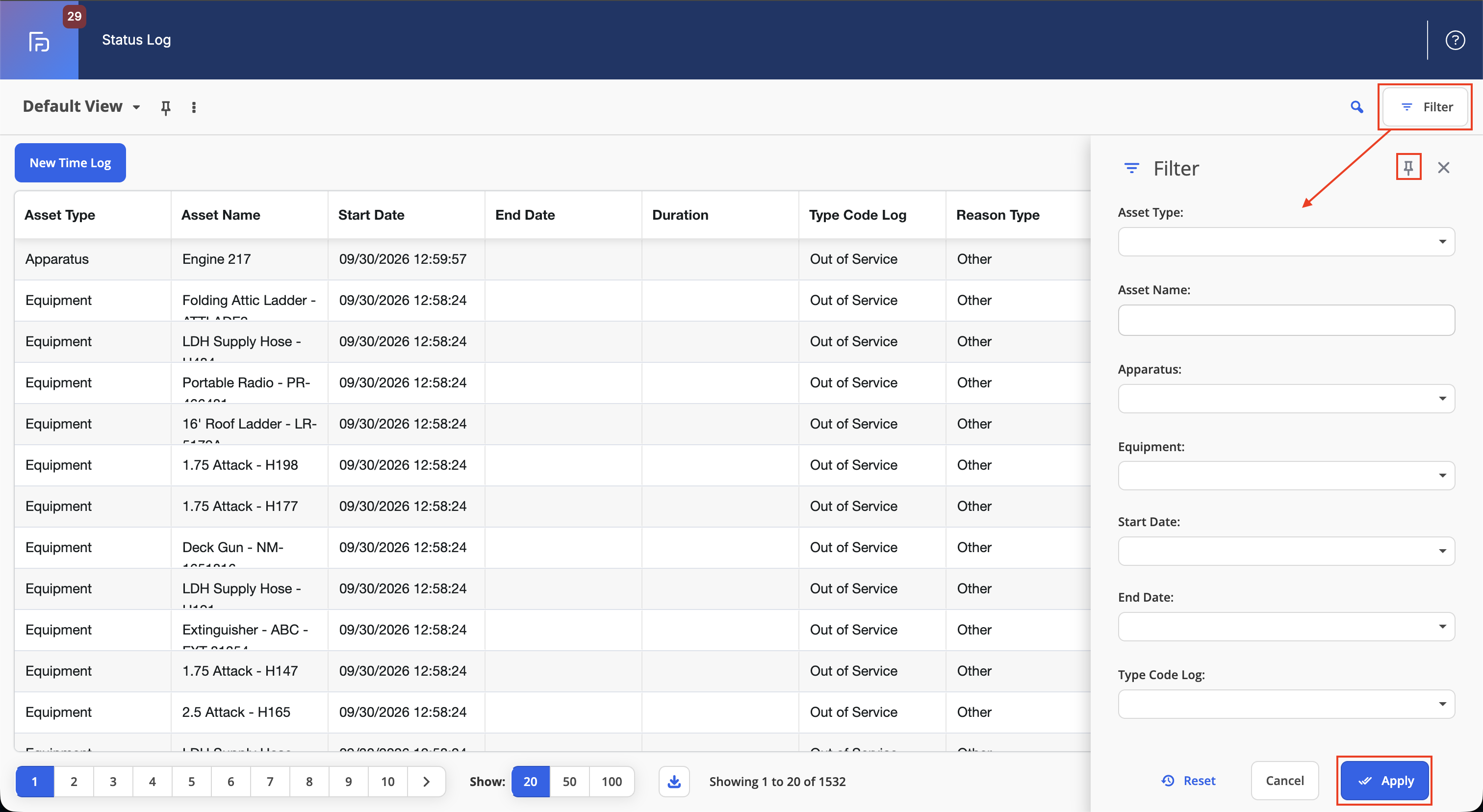The width and height of the screenshot is (1483, 812).
Task: Select page 1
Action: point(34,782)
